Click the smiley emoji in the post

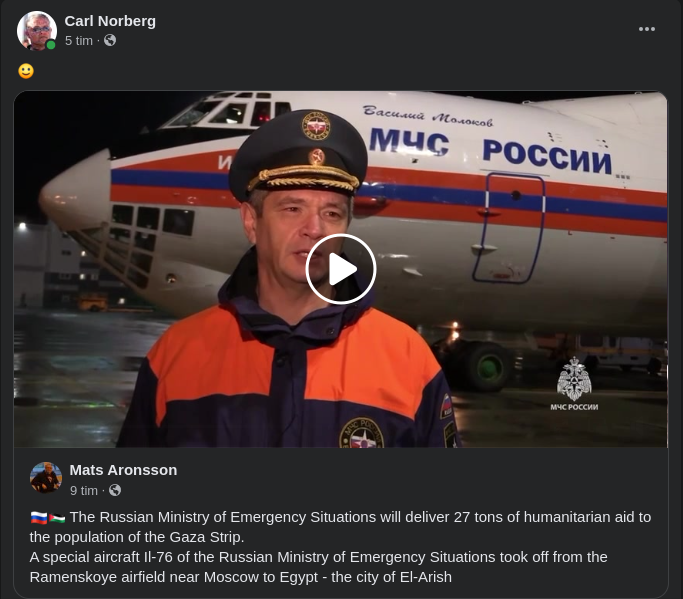point(26,71)
